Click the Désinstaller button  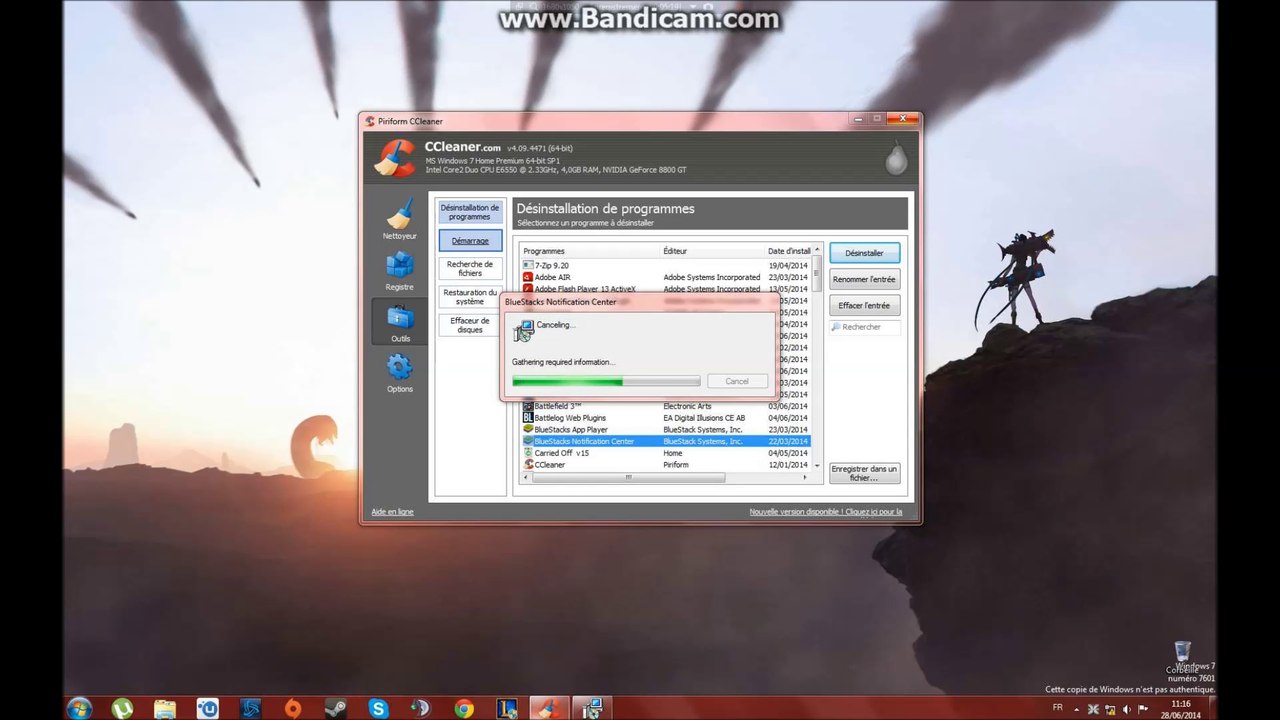(864, 253)
